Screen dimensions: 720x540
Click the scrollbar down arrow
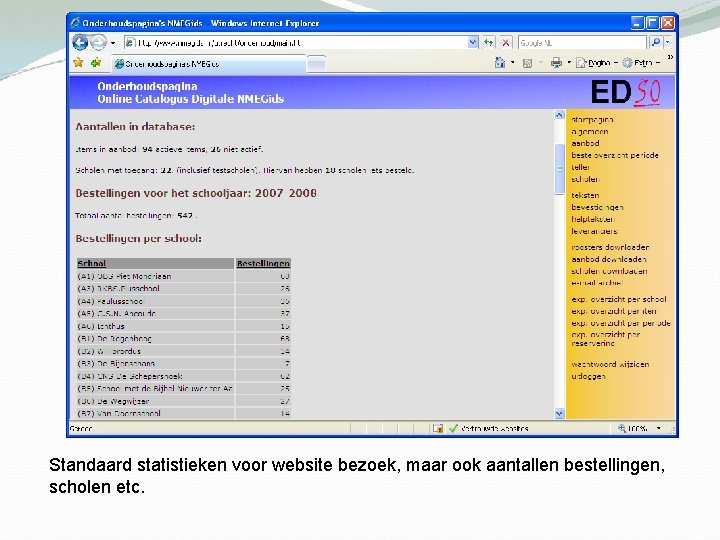click(x=559, y=414)
